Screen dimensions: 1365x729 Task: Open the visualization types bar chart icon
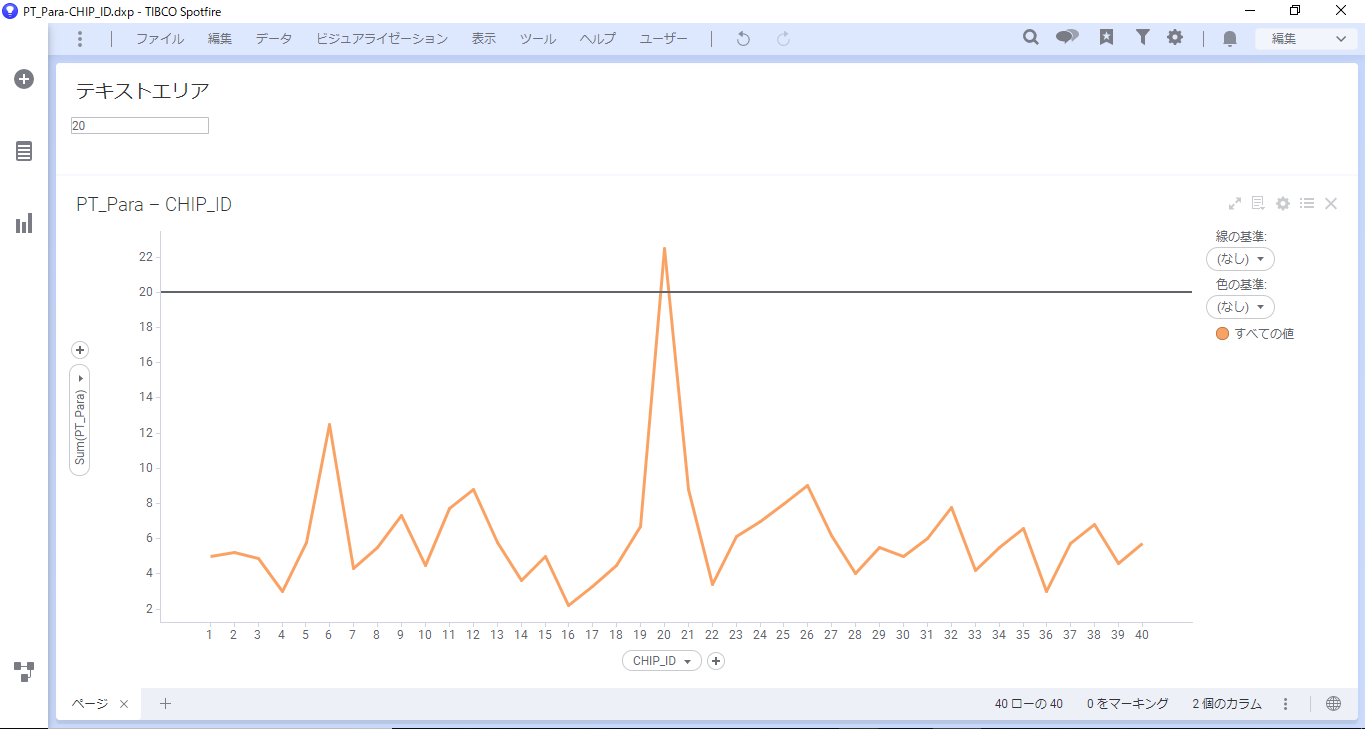click(x=24, y=223)
